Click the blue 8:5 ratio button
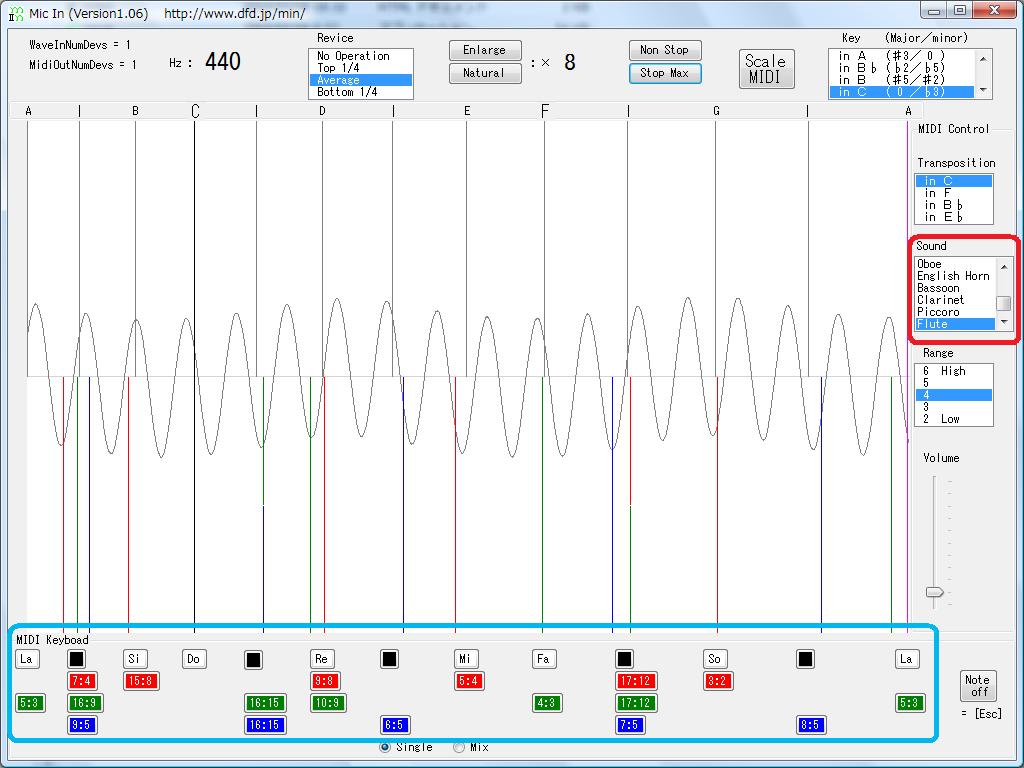1024x768 pixels. [811, 725]
